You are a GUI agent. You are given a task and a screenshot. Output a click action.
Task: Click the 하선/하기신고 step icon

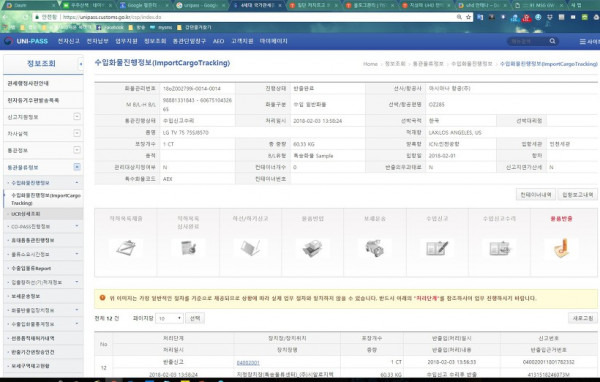(251, 248)
